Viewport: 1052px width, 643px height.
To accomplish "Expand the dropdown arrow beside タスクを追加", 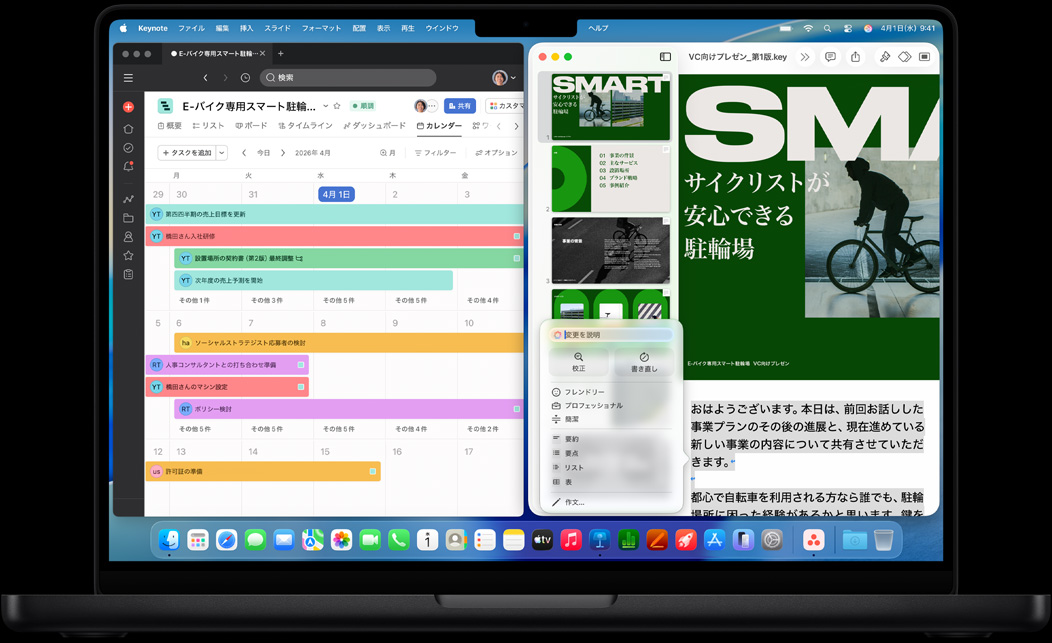I will 223,152.
